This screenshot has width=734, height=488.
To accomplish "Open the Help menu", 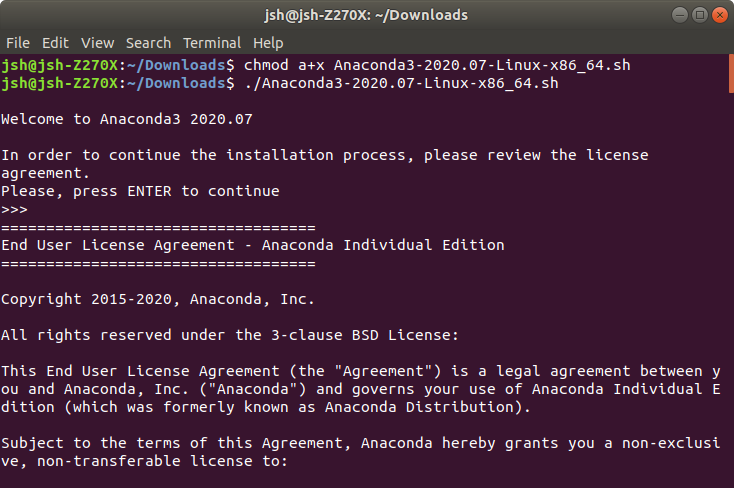I will click(268, 43).
